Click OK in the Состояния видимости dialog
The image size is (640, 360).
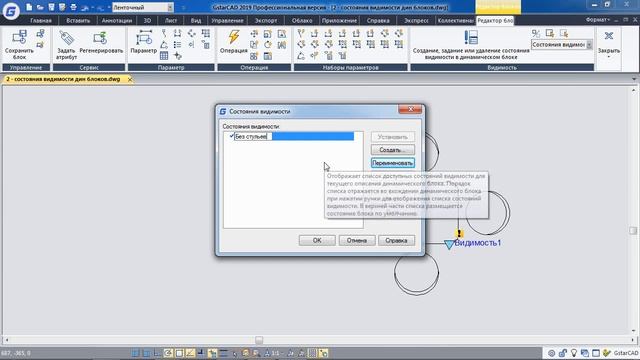coord(317,240)
